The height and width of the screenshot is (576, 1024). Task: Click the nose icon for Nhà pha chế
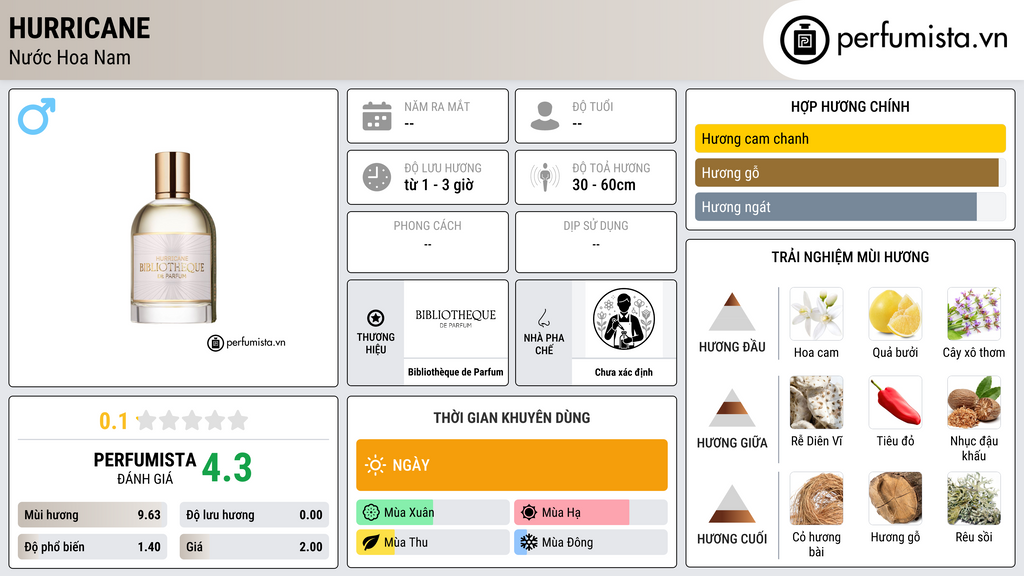pos(543,318)
